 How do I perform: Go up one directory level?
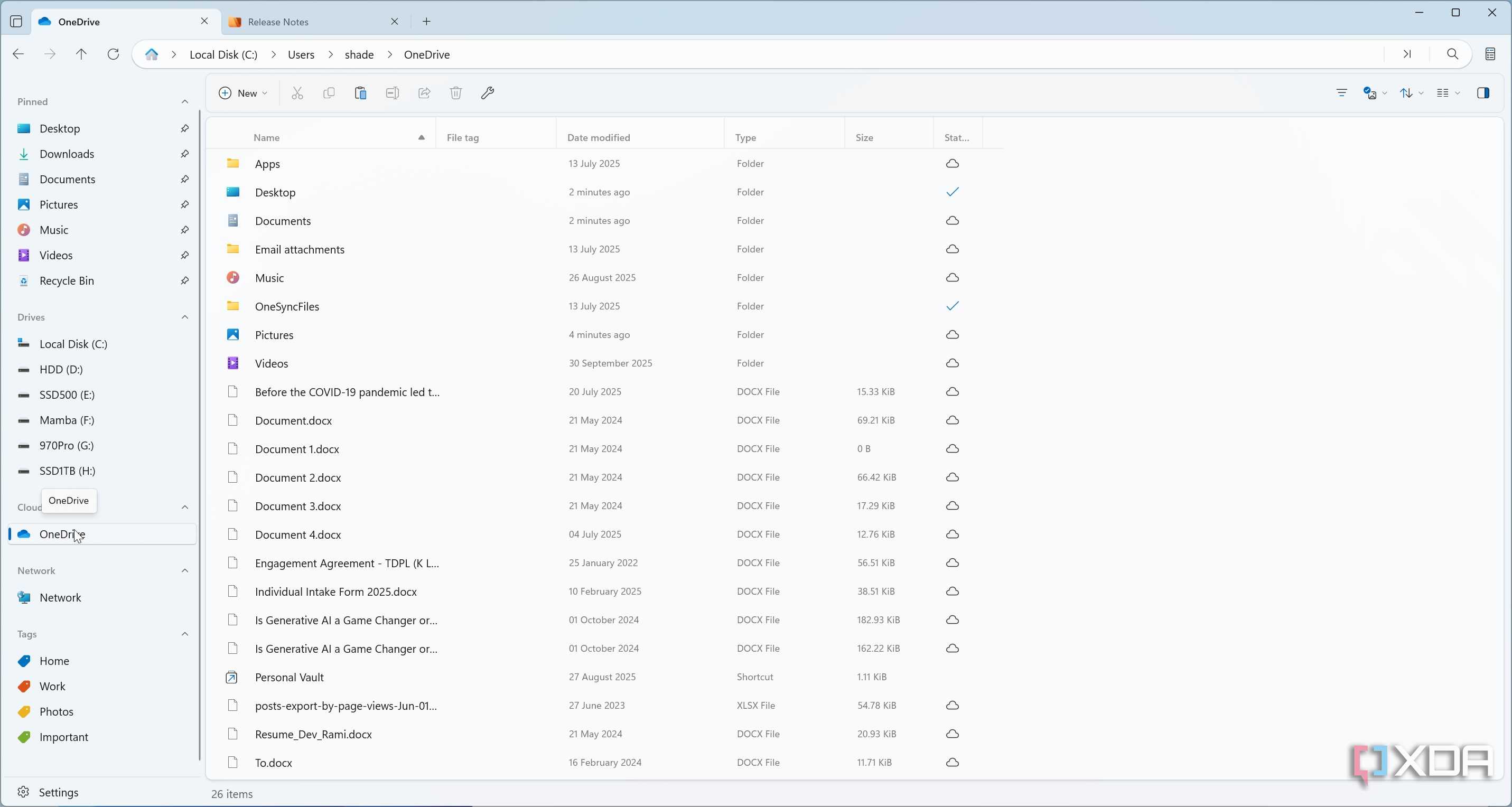[x=81, y=54]
